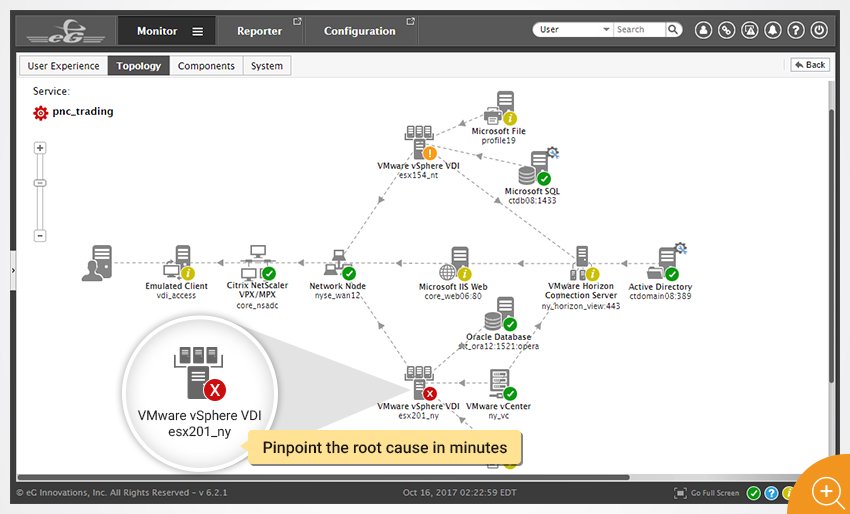Select the Network Node nyse_wan12 icon
Viewport: 850px width, 514px height.
point(338,263)
